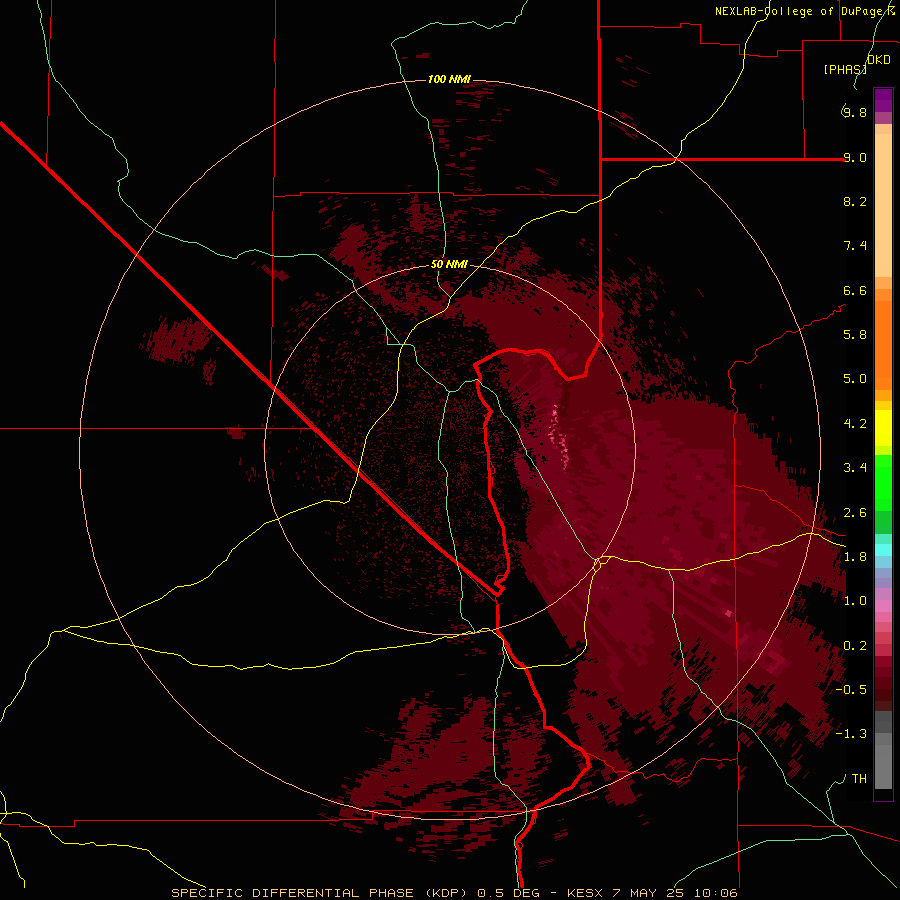The image size is (900, 900).
Task: Click the 100 NMI range ring label
Action: [449, 79]
